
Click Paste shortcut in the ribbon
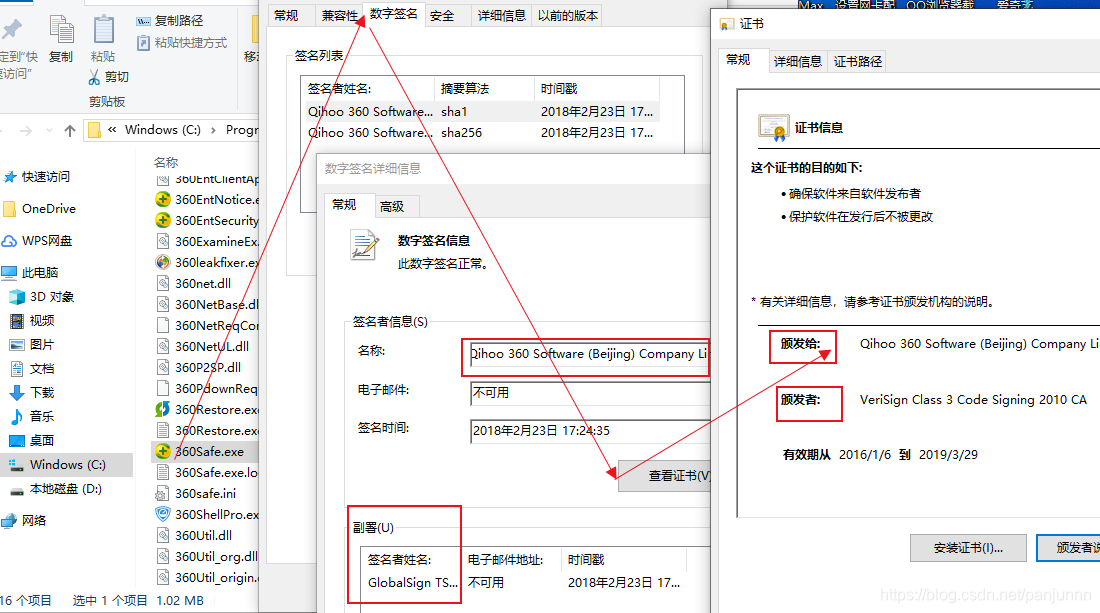coord(182,43)
